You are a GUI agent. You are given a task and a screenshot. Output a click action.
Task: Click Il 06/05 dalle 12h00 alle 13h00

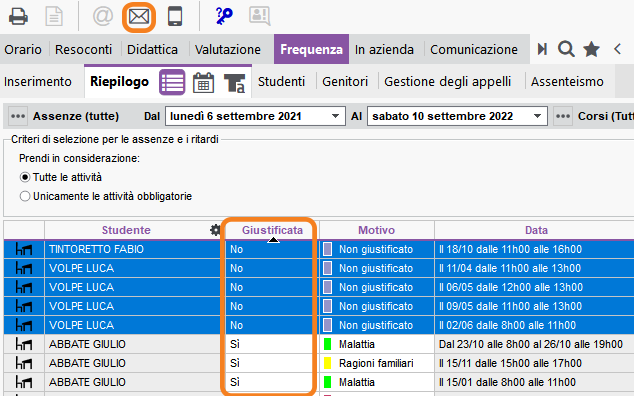pos(511,287)
